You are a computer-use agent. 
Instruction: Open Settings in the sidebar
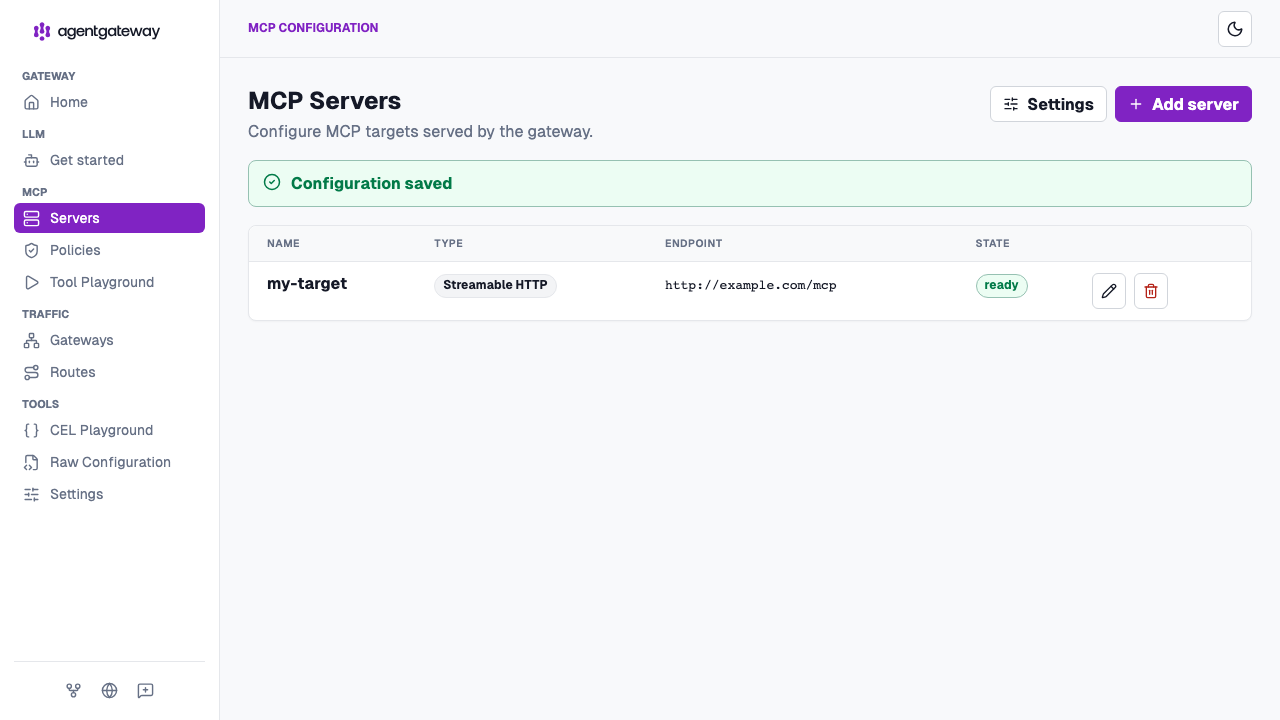coord(109,494)
